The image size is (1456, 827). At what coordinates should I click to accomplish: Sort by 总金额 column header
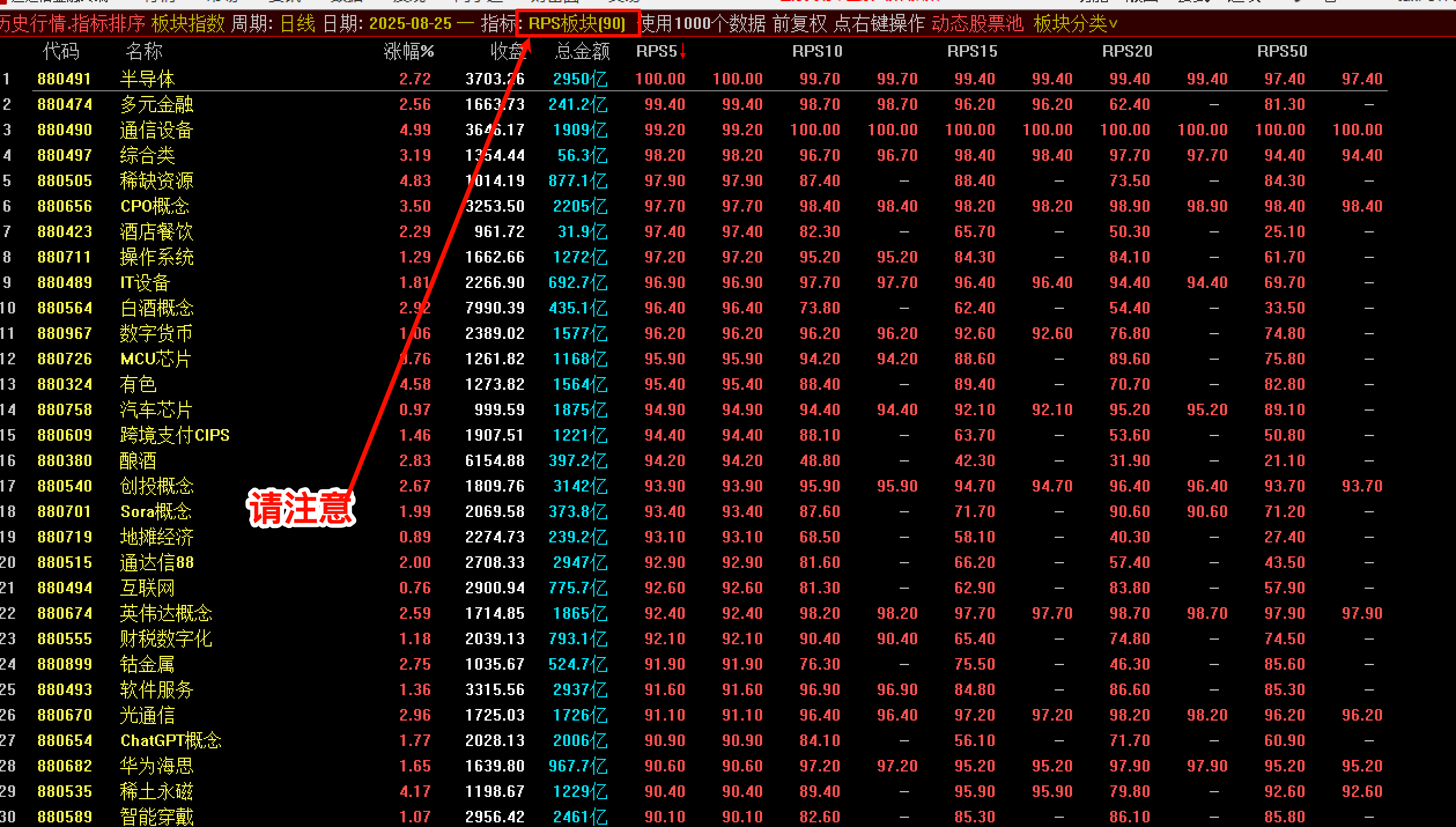[582, 51]
